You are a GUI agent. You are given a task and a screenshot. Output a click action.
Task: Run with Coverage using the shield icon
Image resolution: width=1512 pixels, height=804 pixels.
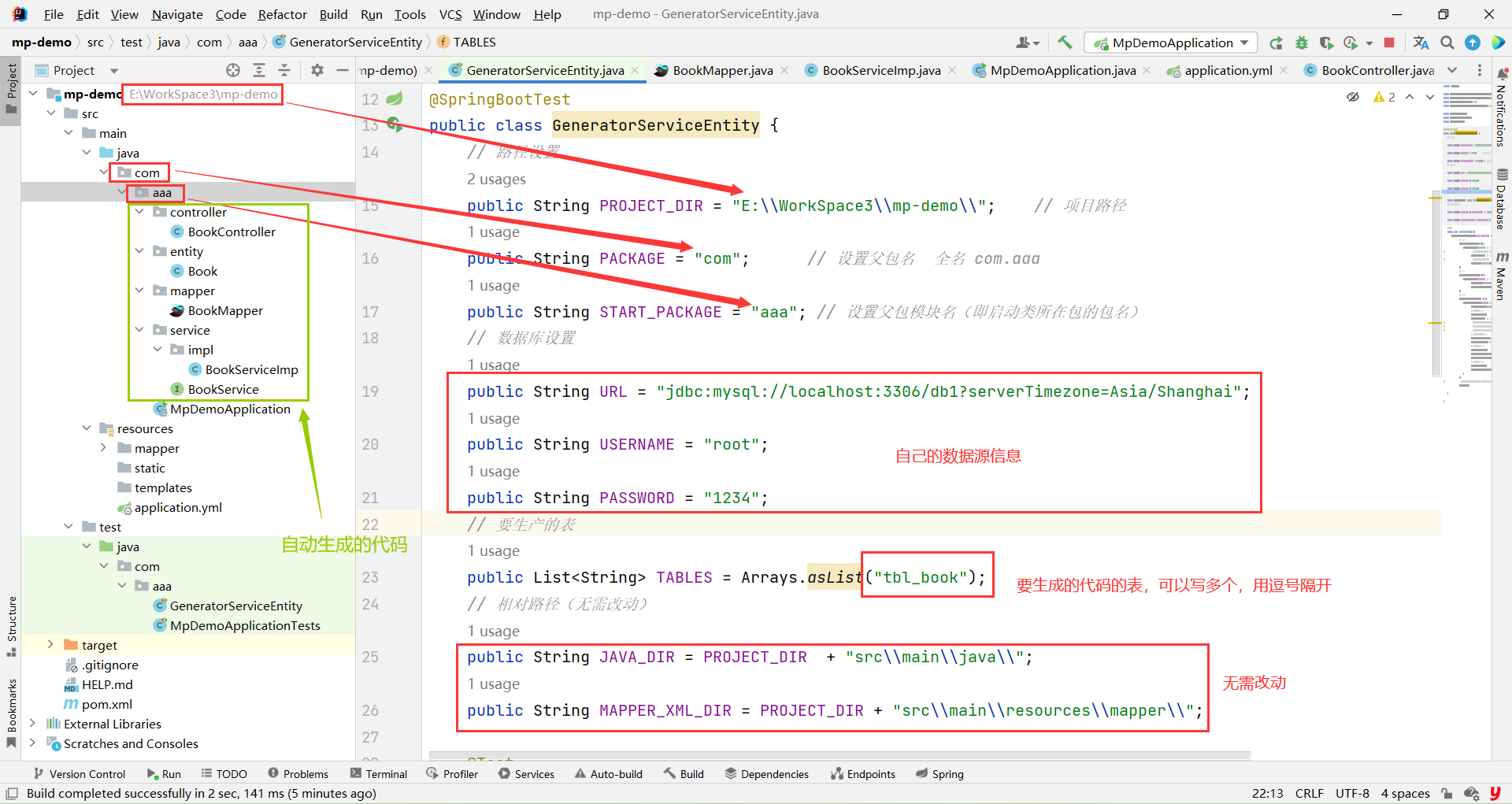pos(1327,43)
